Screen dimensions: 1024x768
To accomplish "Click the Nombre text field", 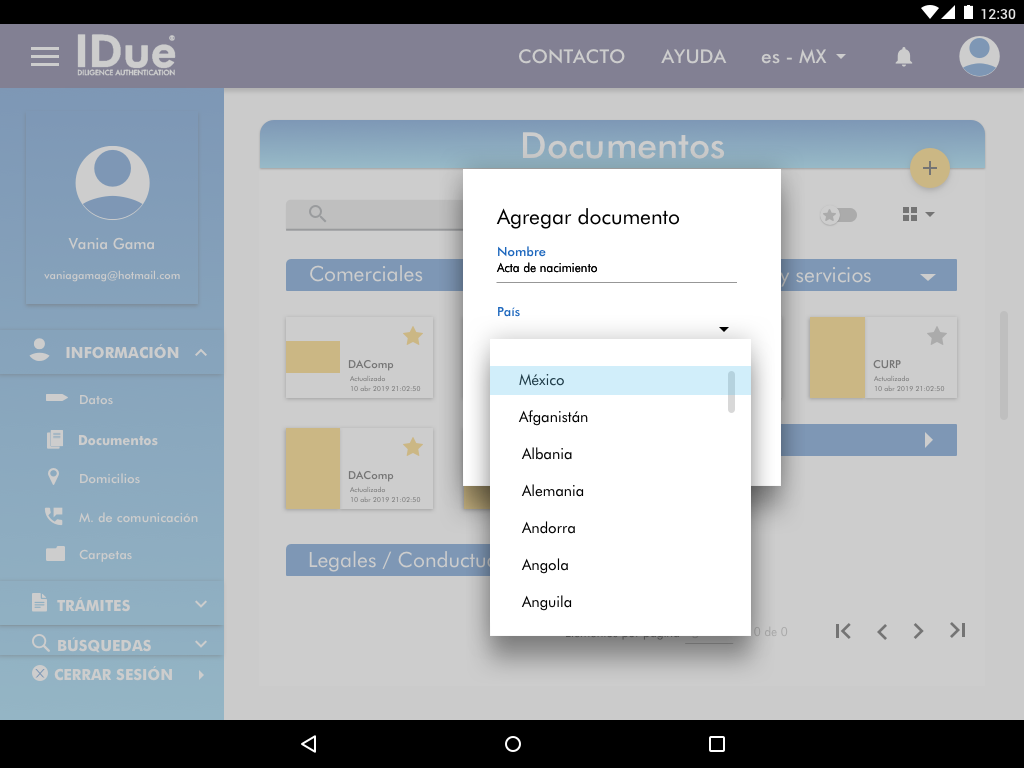I will pyautogui.click(x=616, y=269).
